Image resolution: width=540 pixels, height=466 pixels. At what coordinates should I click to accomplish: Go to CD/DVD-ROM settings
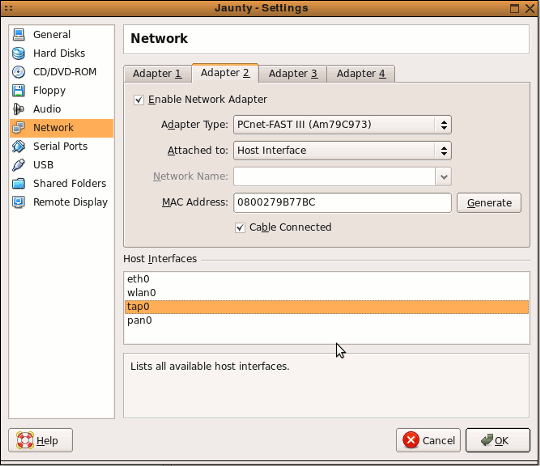(61, 72)
